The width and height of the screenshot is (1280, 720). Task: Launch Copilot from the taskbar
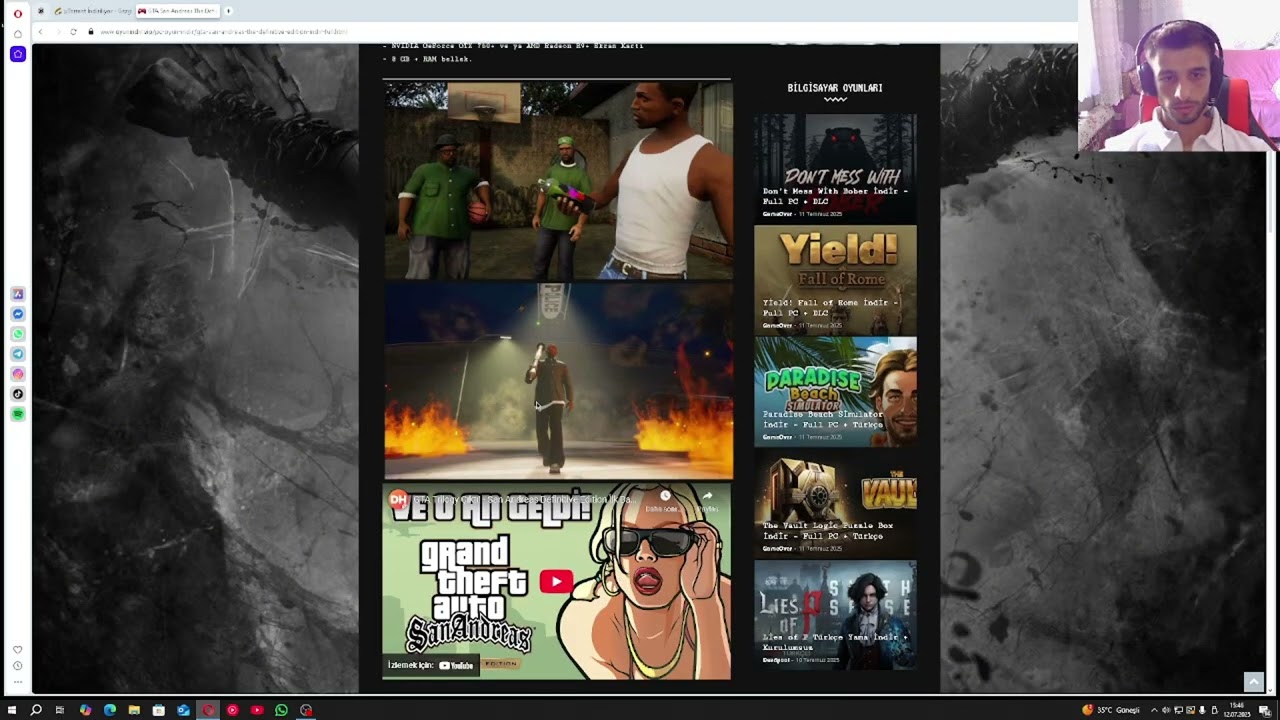coord(85,710)
